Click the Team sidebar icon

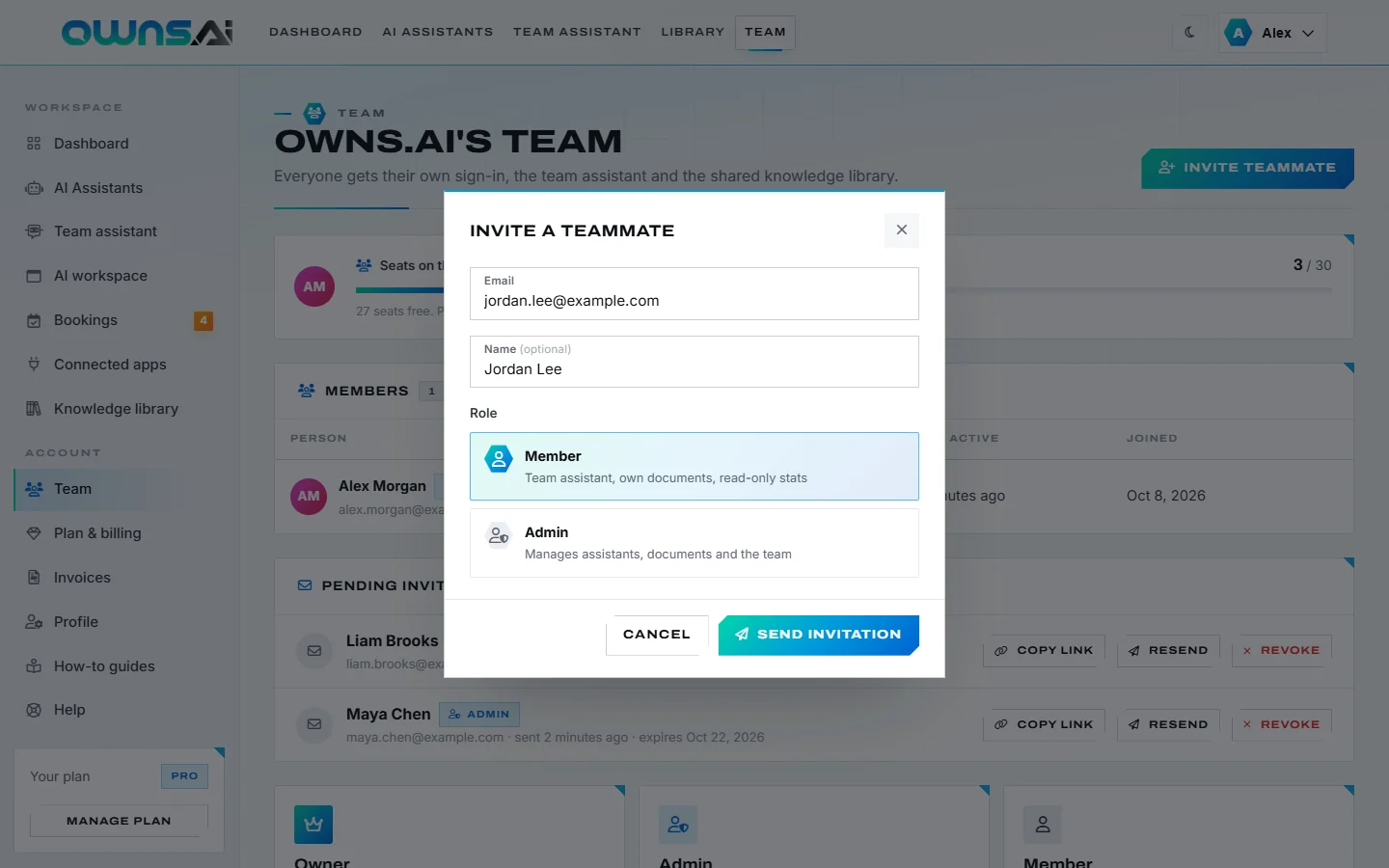34,489
